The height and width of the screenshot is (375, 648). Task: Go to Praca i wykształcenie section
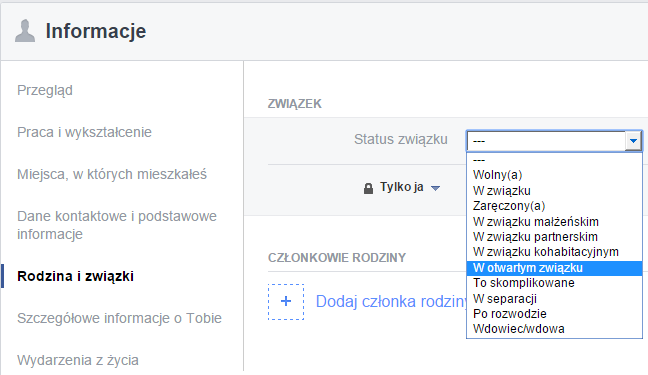[84, 132]
